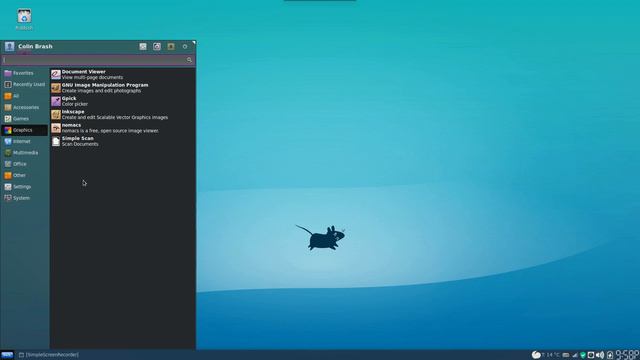Click the menu search input field
Image resolution: width=640 pixels, height=360 pixels.
click(x=98, y=60)
